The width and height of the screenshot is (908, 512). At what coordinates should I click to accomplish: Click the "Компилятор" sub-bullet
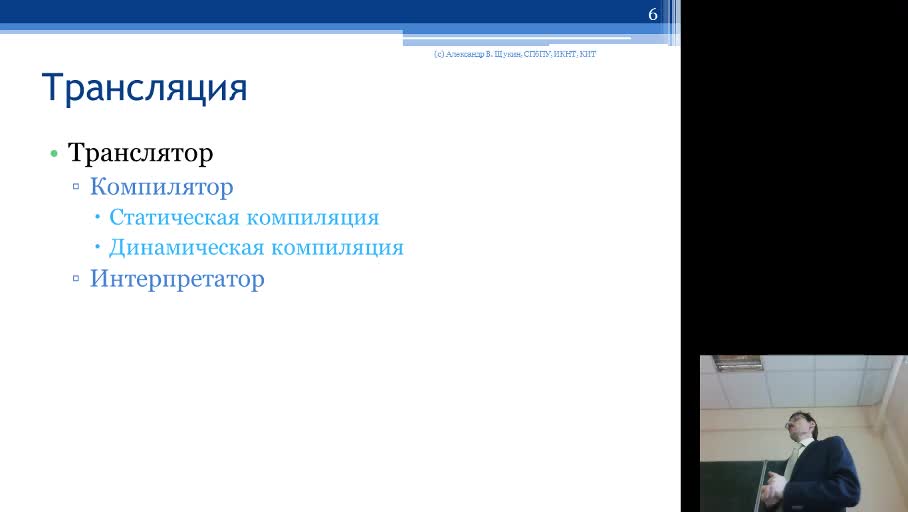162,187
